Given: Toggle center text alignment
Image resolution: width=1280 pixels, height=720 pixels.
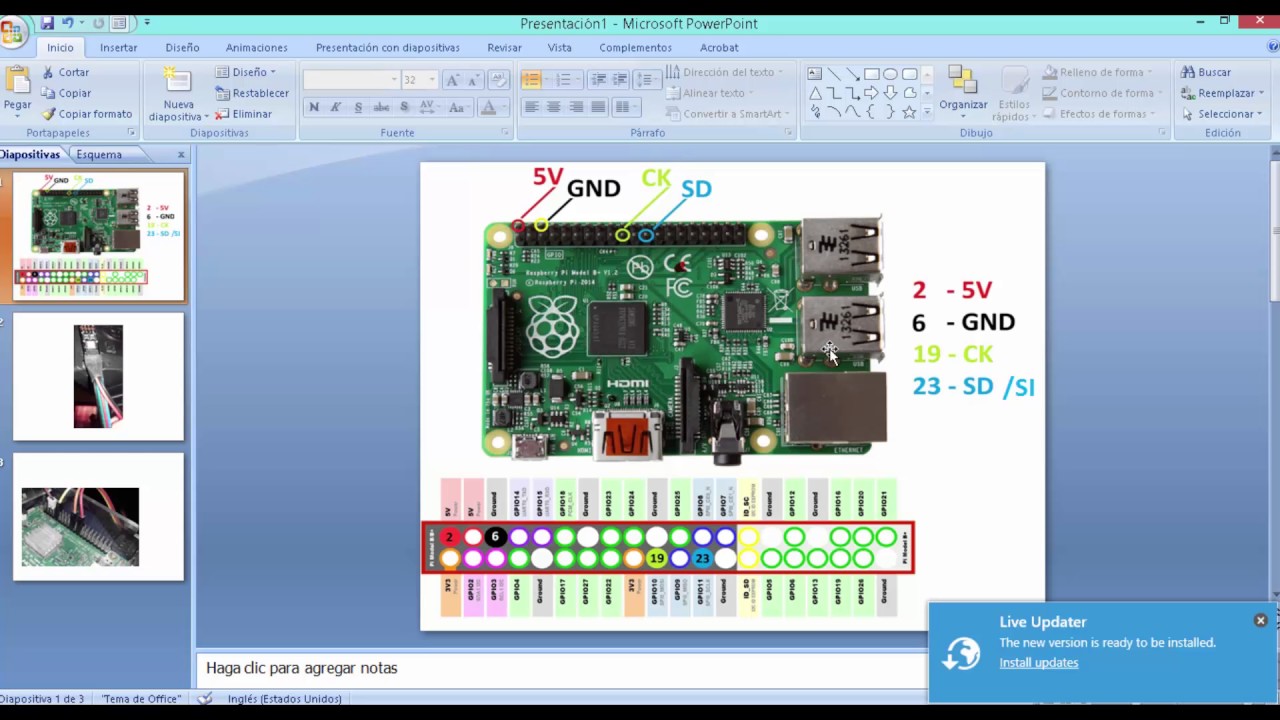Looking at the screenshot, I should (x=553, y=107).
